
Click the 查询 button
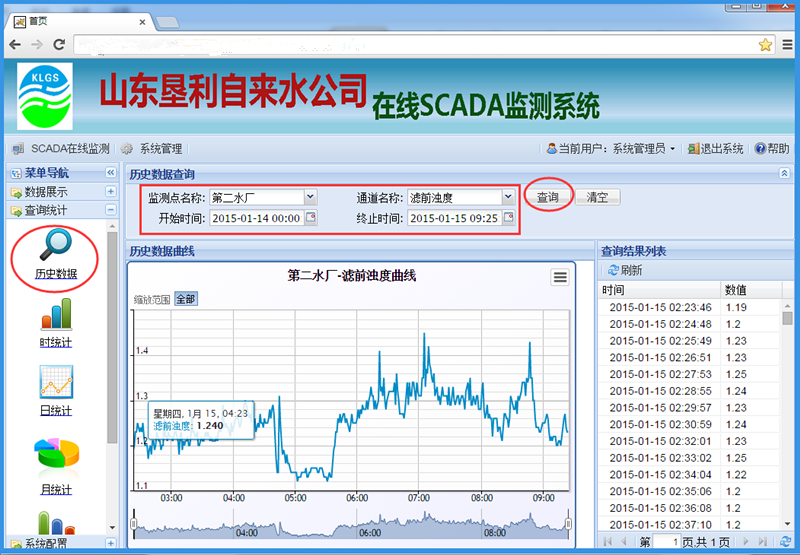pyautogui.click(x=547, y=197)
